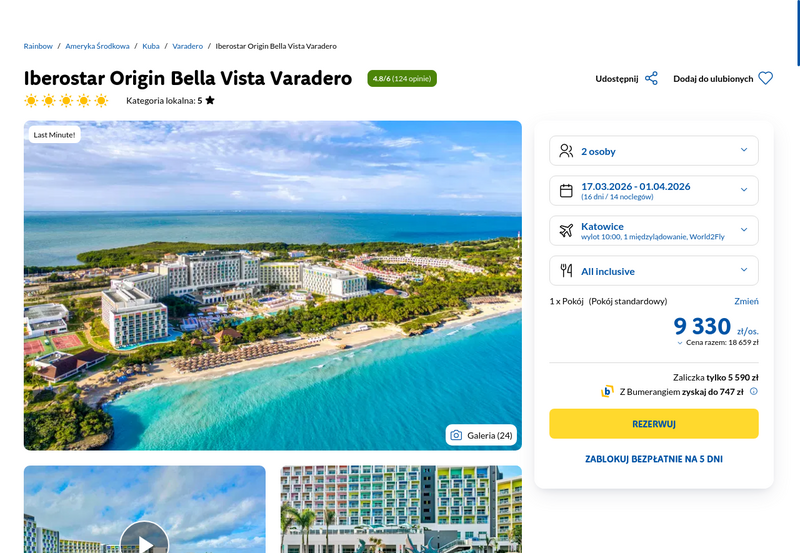
Task: Click the share icon next to Udostępnij
Action: coord(651,79)
